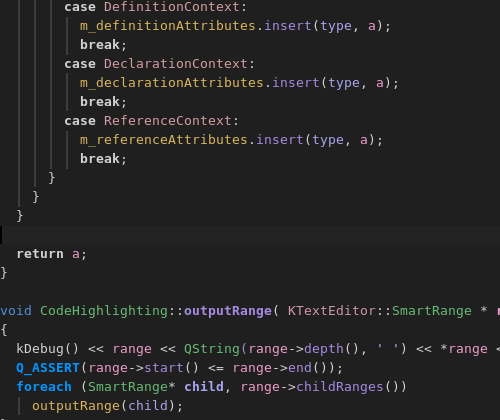The height and width of the screenshot is (420, 500).
Task: Click the 'start' method call
Action: (164, 368)
